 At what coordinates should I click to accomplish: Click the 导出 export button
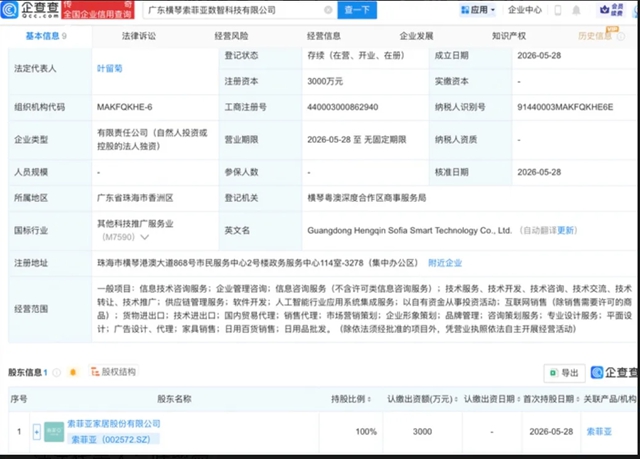point(564,373)
